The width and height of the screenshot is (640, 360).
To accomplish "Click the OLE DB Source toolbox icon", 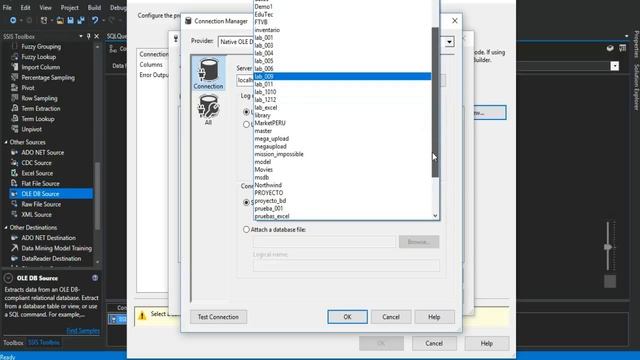I will click(15, 194).
